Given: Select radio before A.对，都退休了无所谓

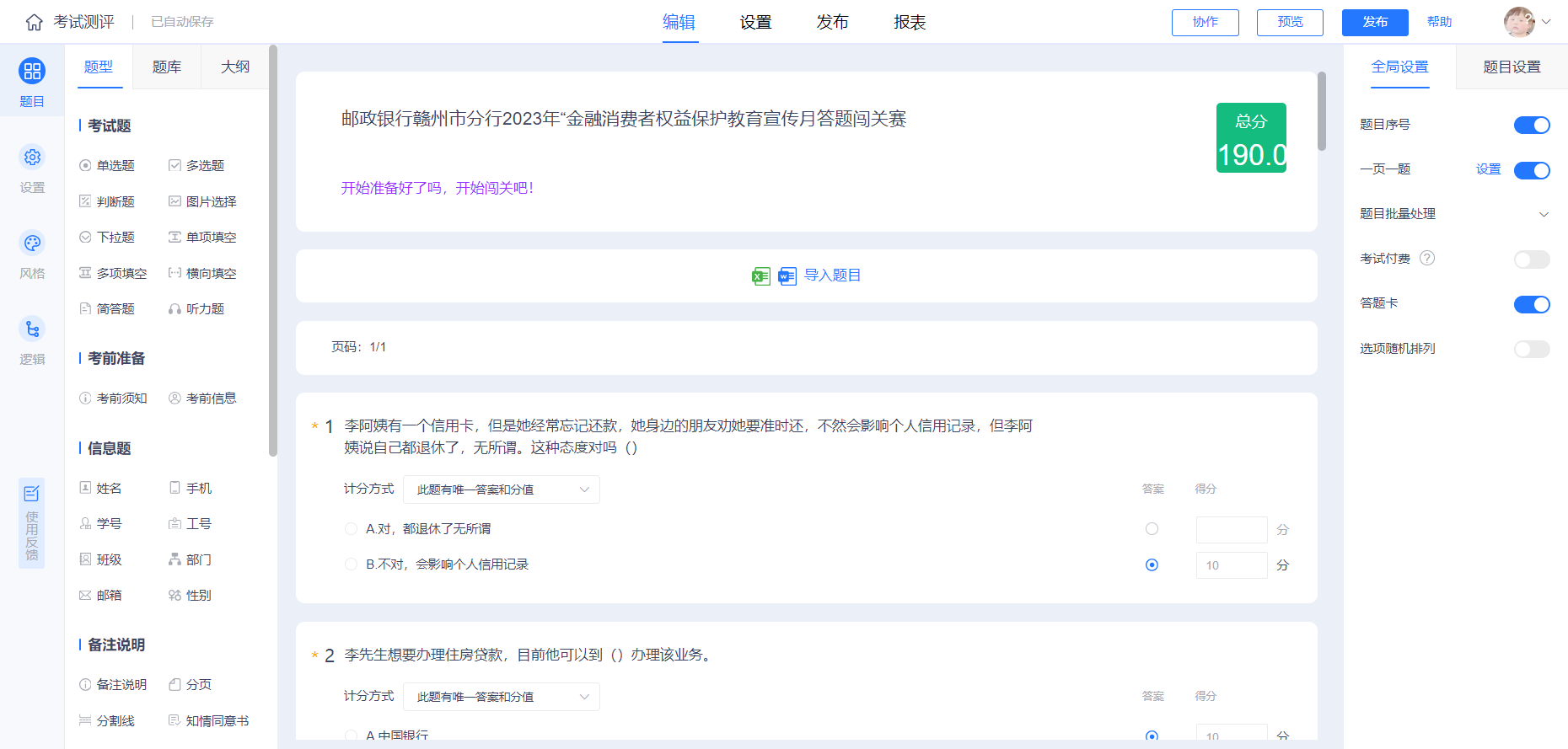Looking at the screenshot, I should coord(351,529).
